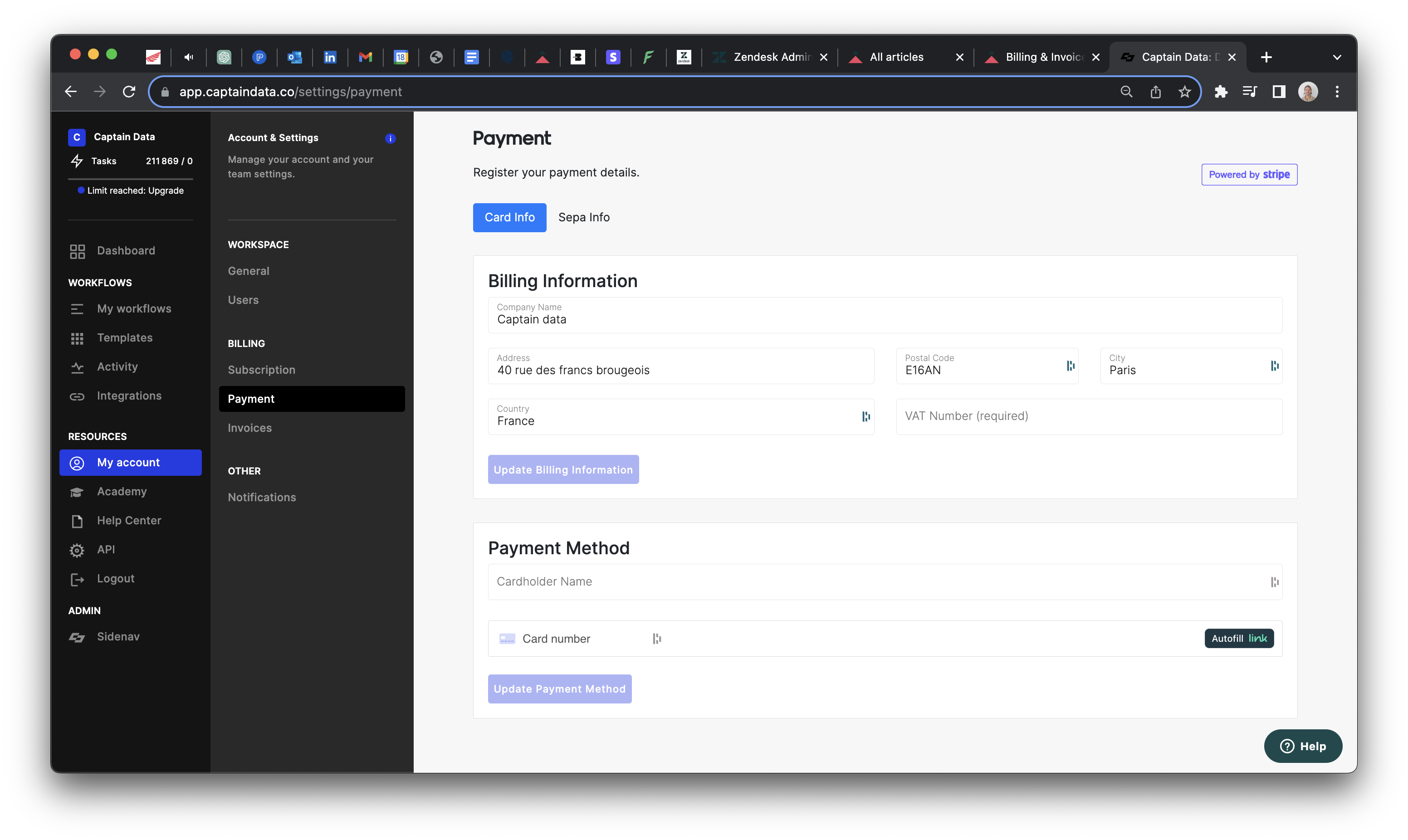Click the Update Billing Information button
Image resolution: width=1408 pixels, height=840 pixels.
563,470
